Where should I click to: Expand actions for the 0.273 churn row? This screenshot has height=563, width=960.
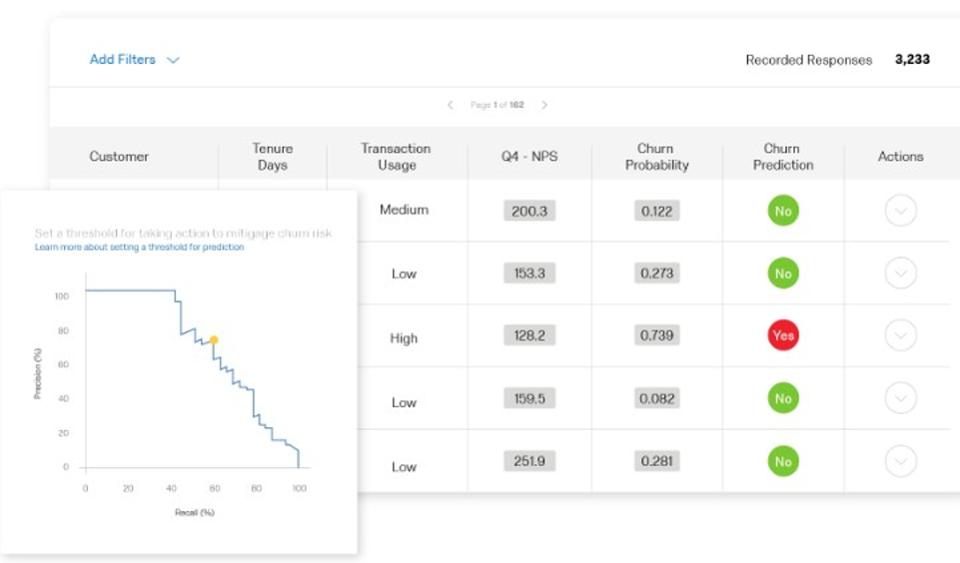(x=900, y=273)
